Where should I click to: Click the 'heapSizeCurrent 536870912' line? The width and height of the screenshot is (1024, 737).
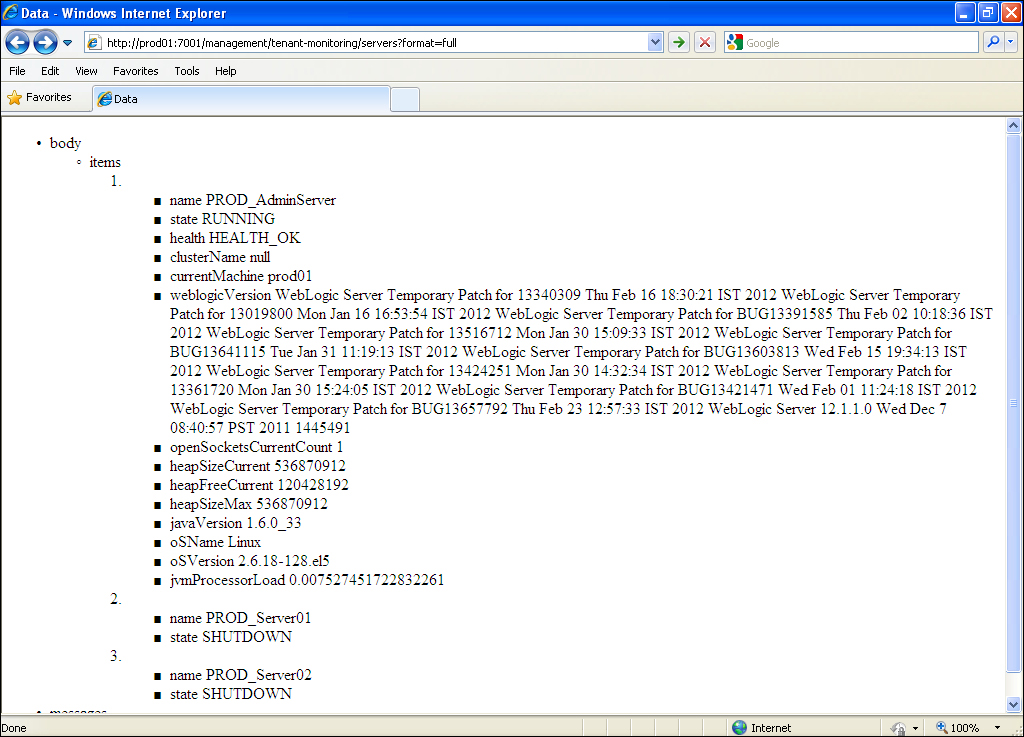(x=258, y=466)
